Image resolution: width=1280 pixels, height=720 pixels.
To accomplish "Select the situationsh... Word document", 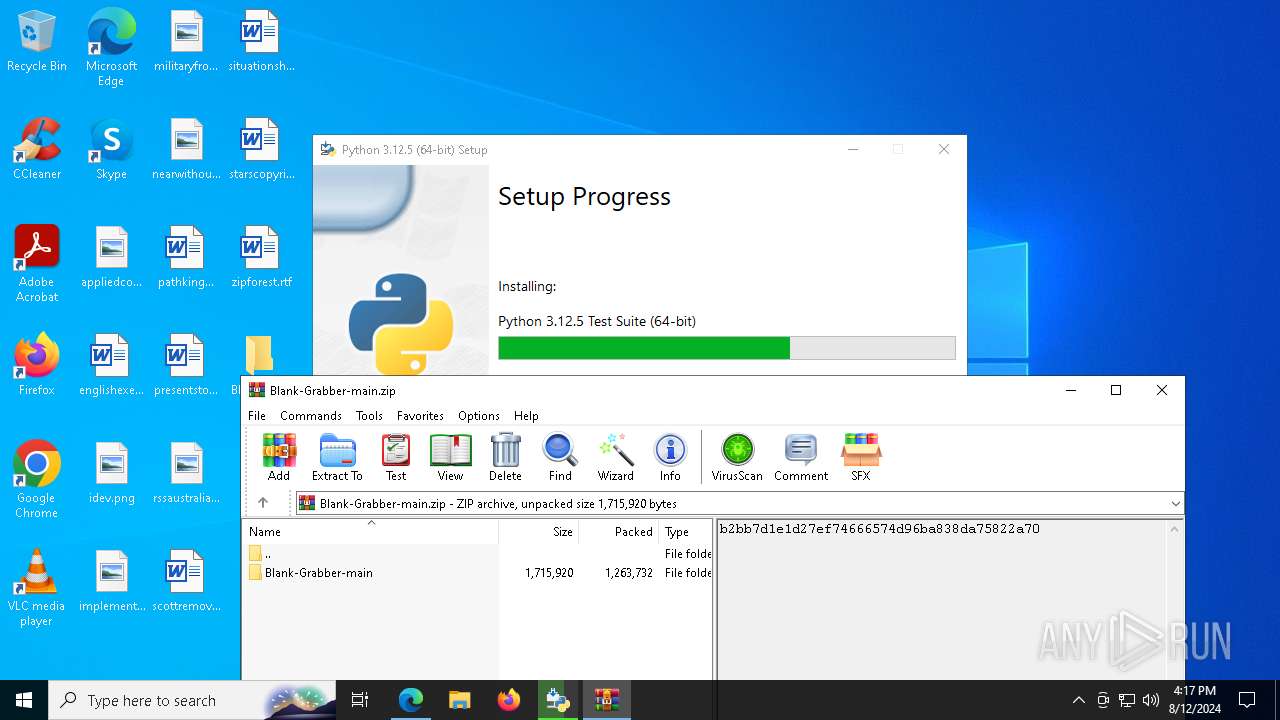I will pos(261,42).
